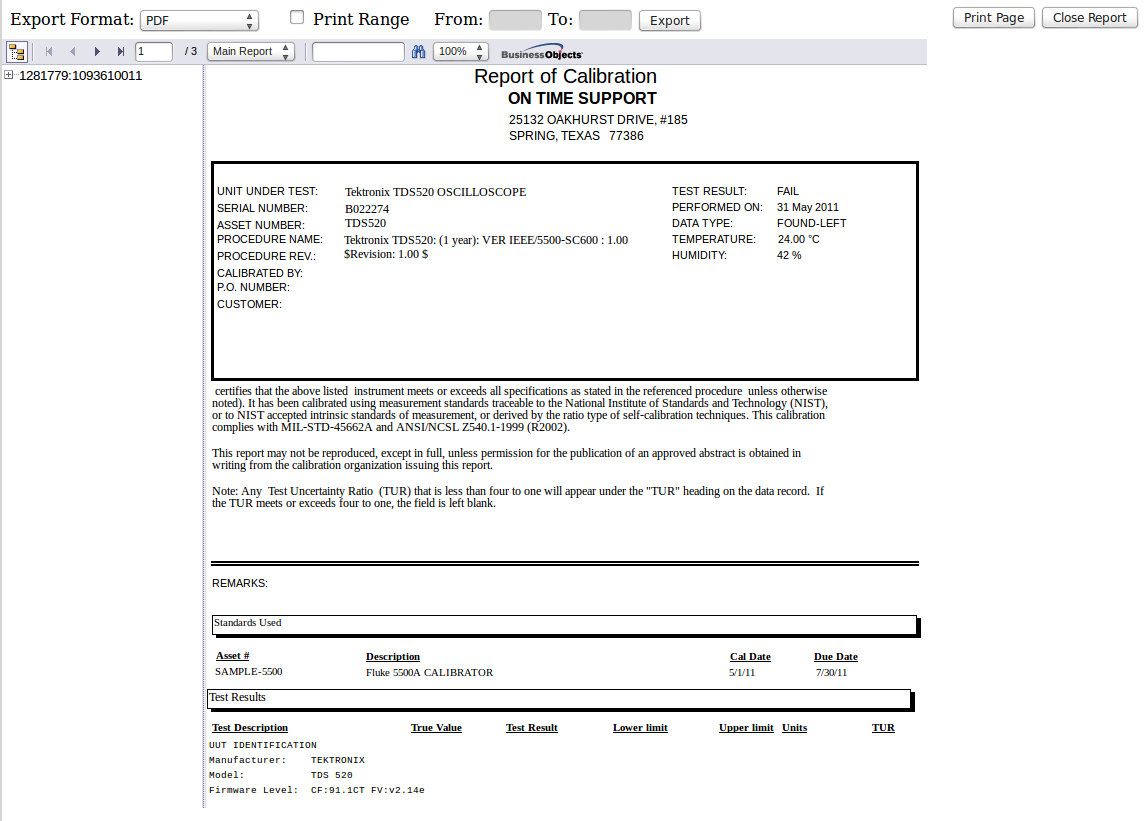
Task: Expand the 1281779:1093610011 tree node
Action: pyautogui.click(x=9, y=75)
